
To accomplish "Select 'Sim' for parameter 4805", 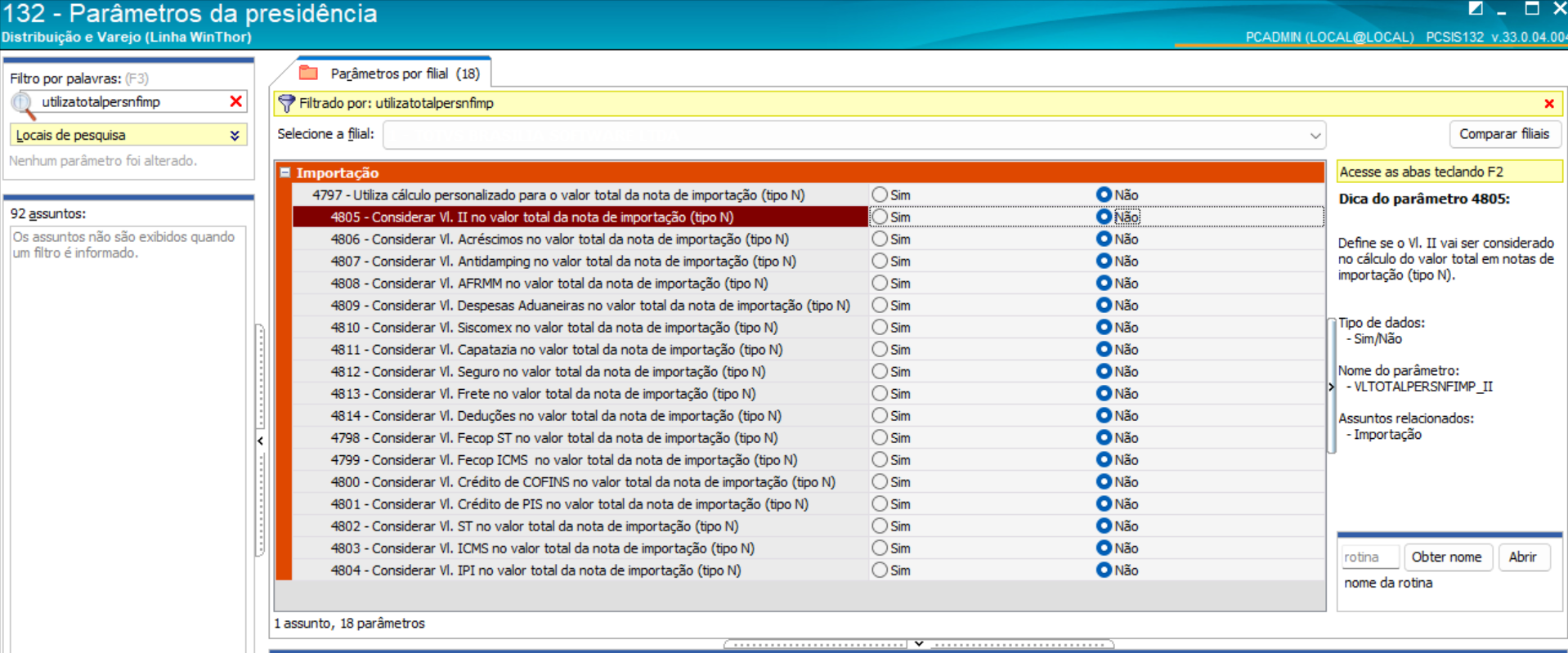I will coord(880,217).
